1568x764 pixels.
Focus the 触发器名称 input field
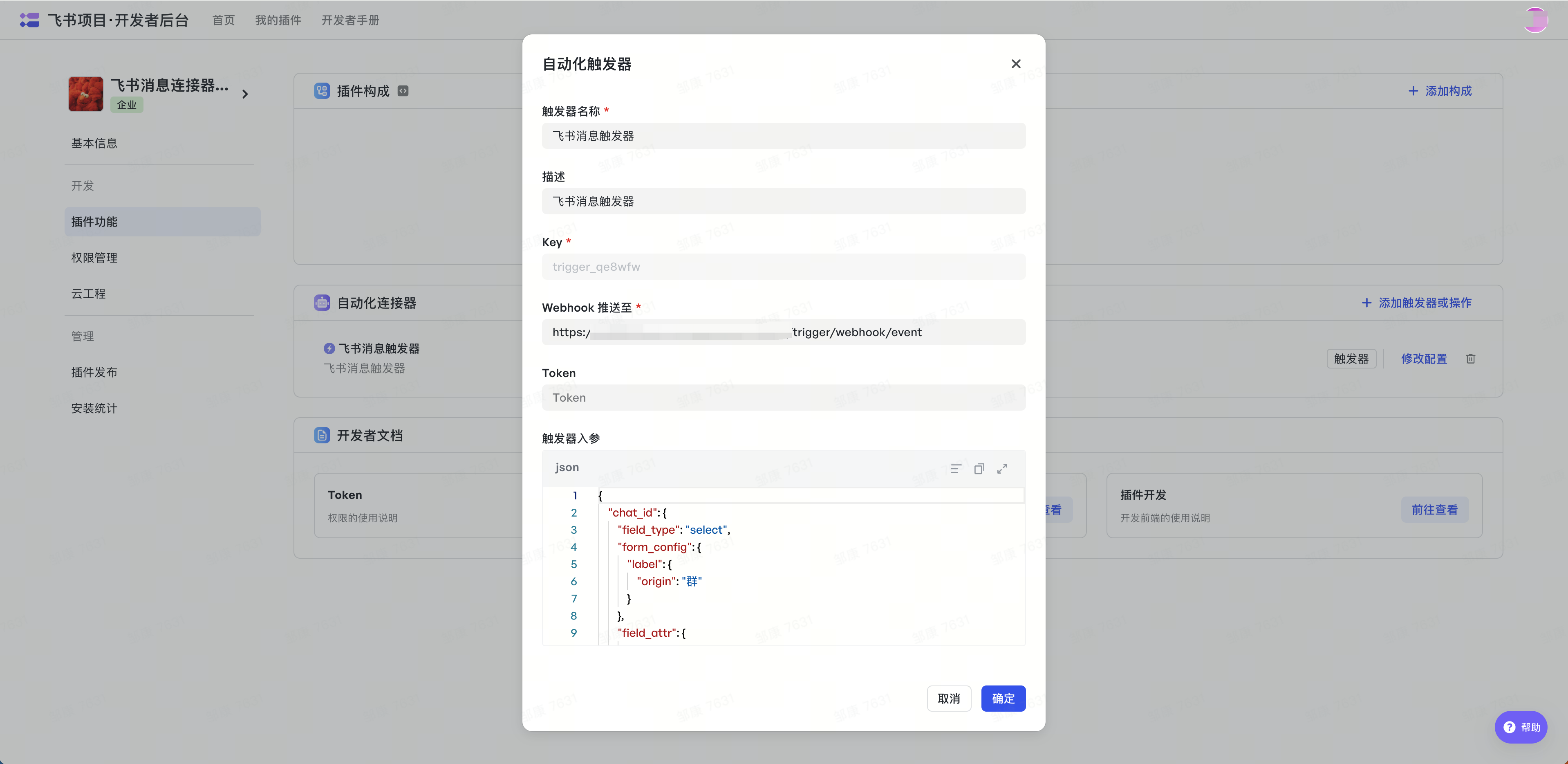click(784, 136)
